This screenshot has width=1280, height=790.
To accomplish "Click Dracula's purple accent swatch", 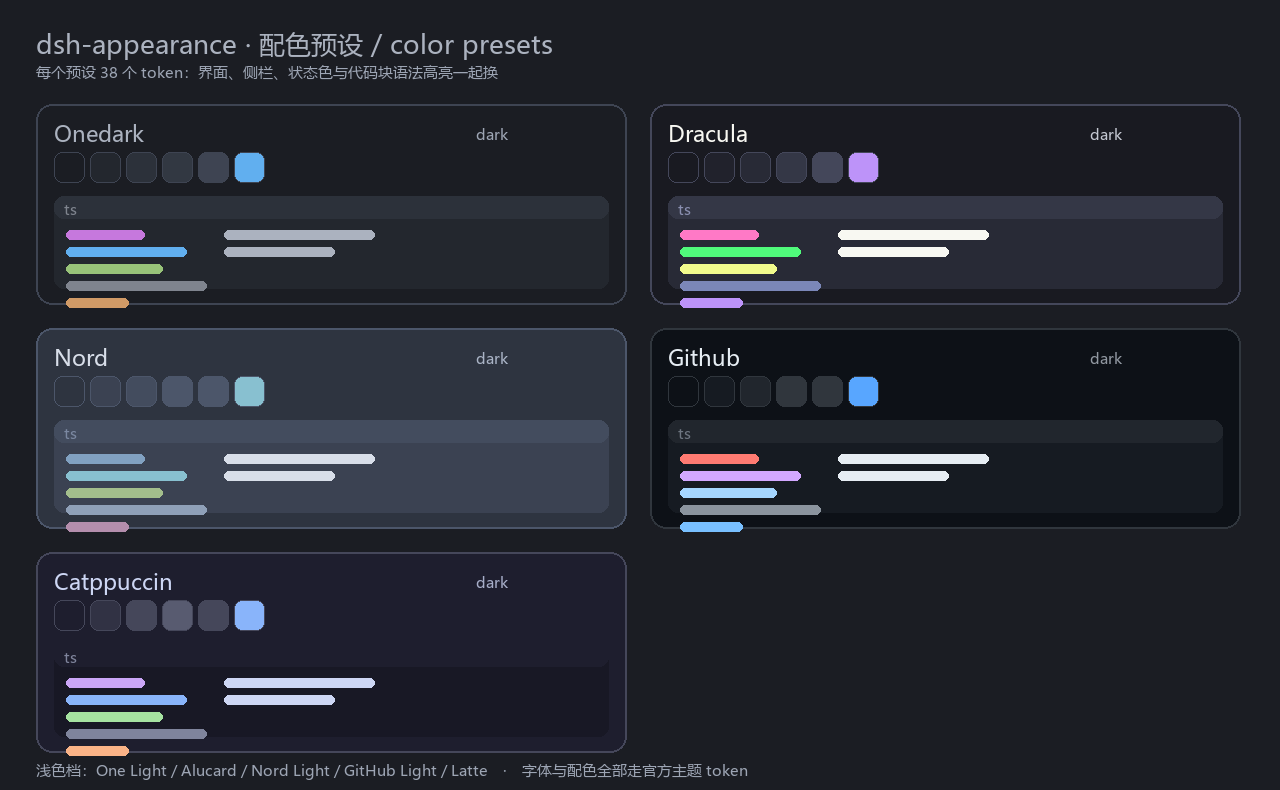I will click(x=863, y=168).
